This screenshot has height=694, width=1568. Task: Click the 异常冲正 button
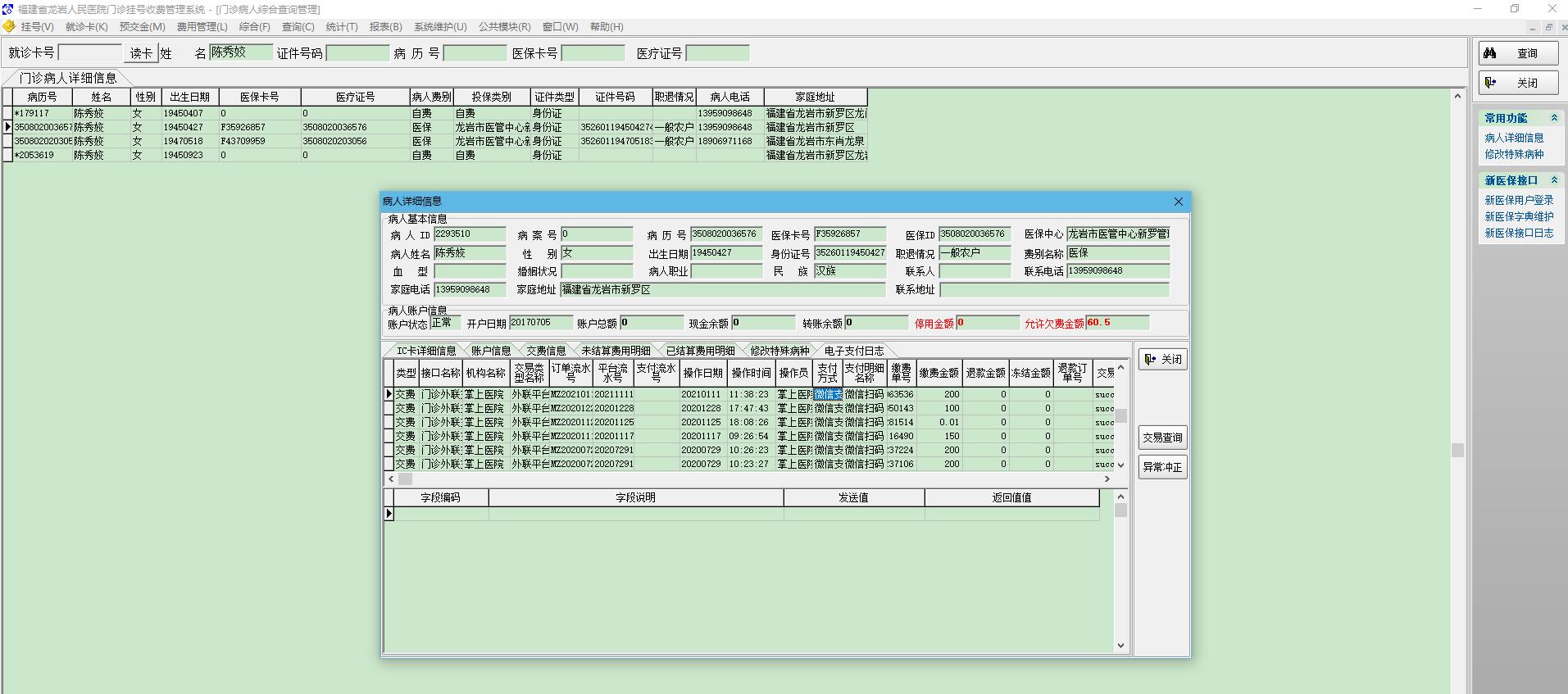point(1162,467)
